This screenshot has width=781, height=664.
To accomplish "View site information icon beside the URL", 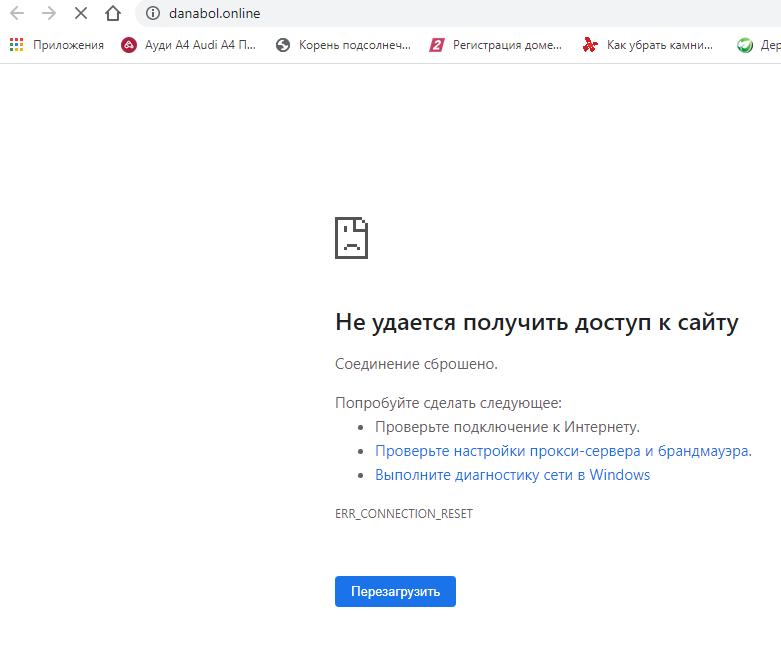I will (153, 14).
